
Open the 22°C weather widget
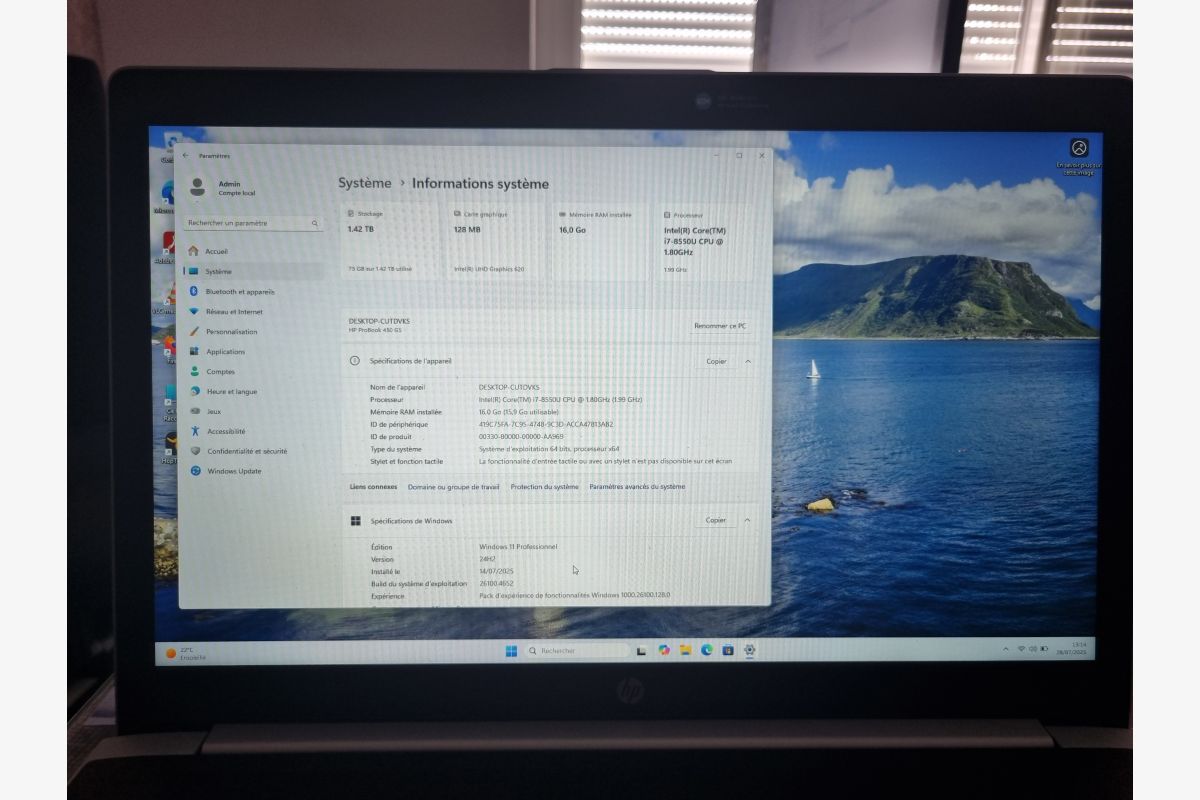pos(186,653)
